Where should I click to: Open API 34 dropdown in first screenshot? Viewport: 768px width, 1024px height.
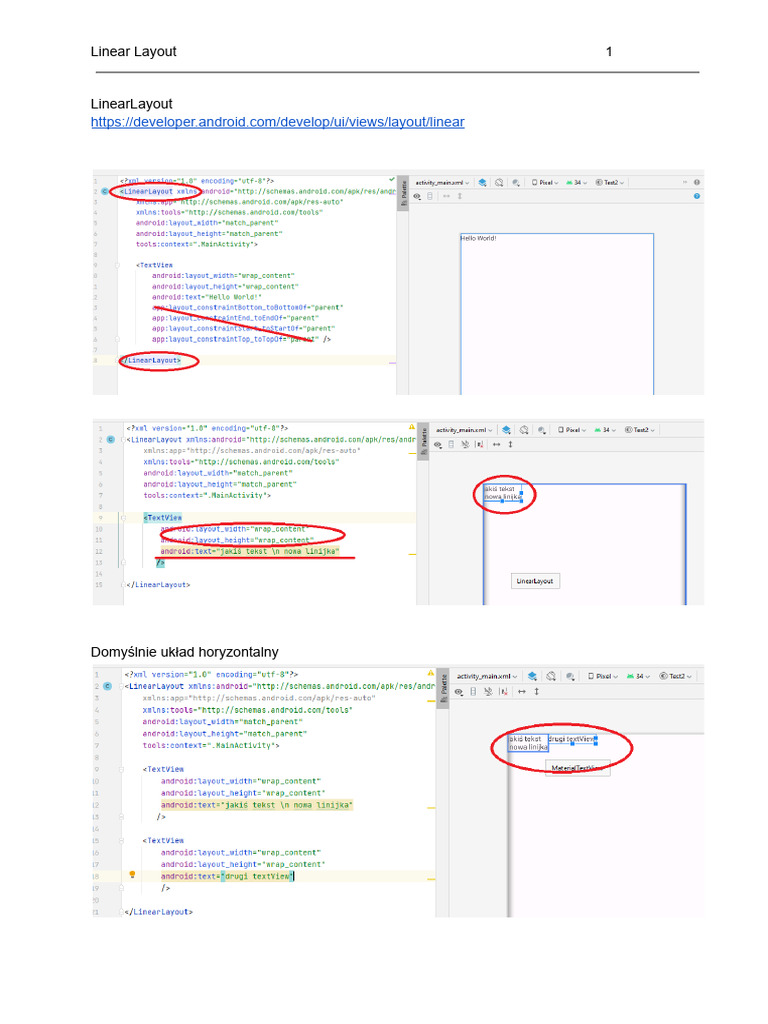coord(577,183)
